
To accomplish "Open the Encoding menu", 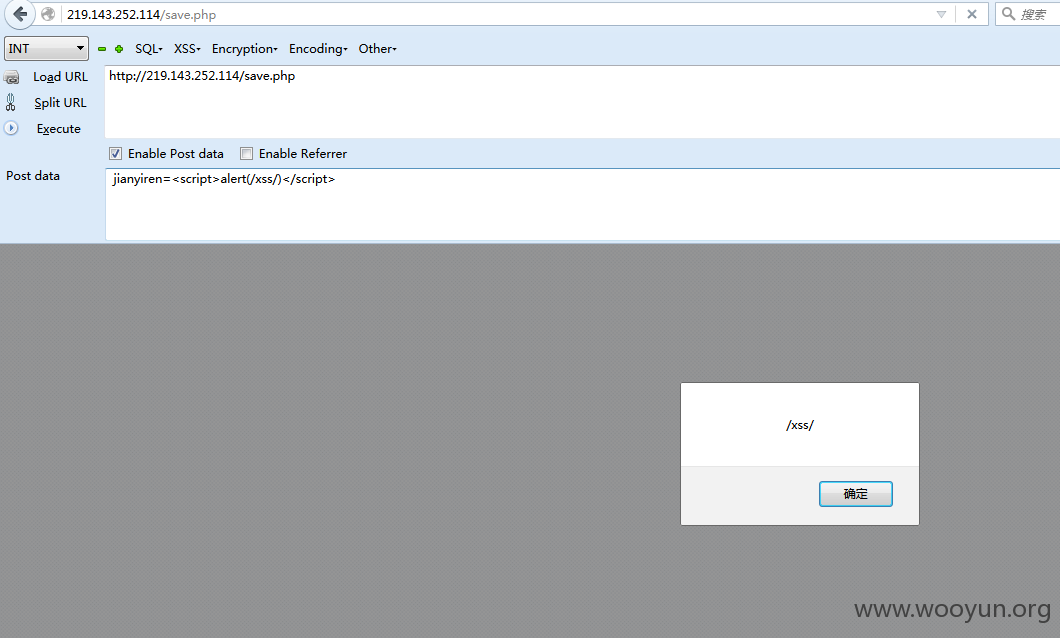I will [x=318, y=49].
